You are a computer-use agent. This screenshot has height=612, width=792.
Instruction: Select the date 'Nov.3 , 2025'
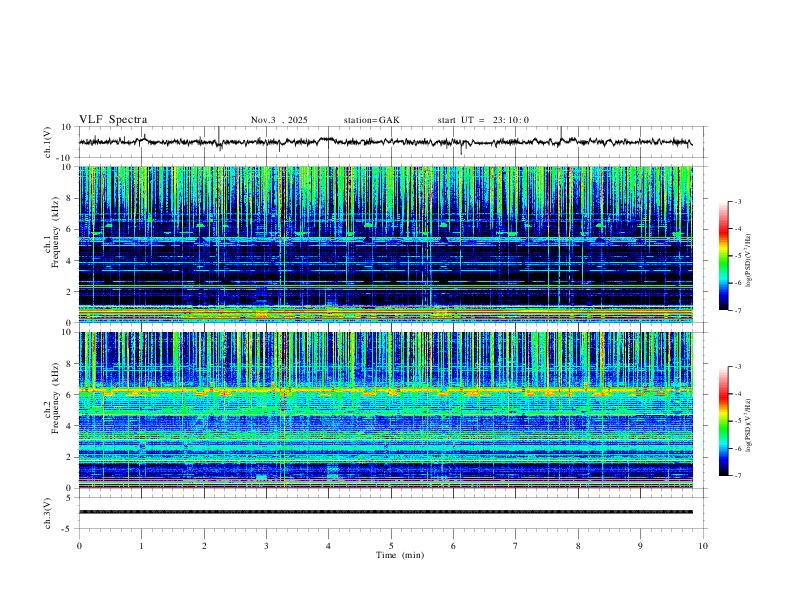tap(279, 120)
